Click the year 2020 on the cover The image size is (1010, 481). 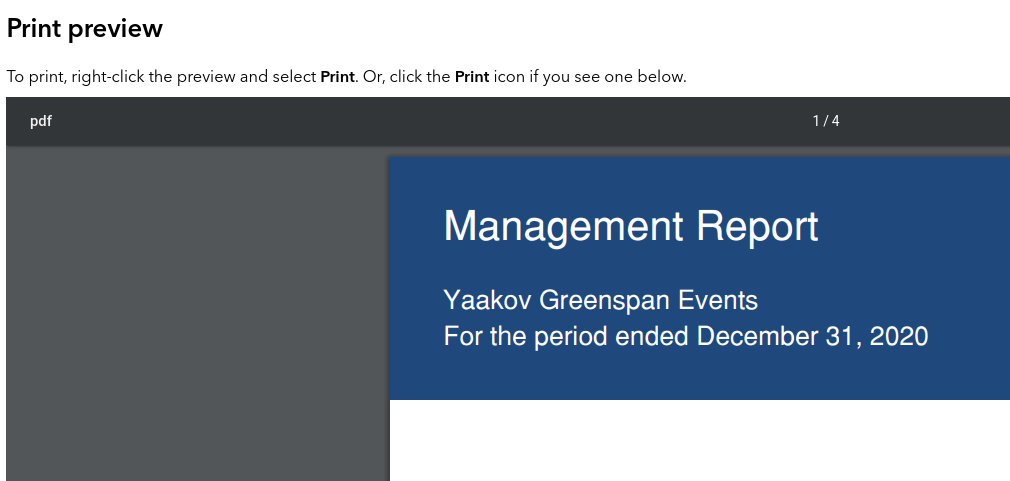(x=899, y=336)
